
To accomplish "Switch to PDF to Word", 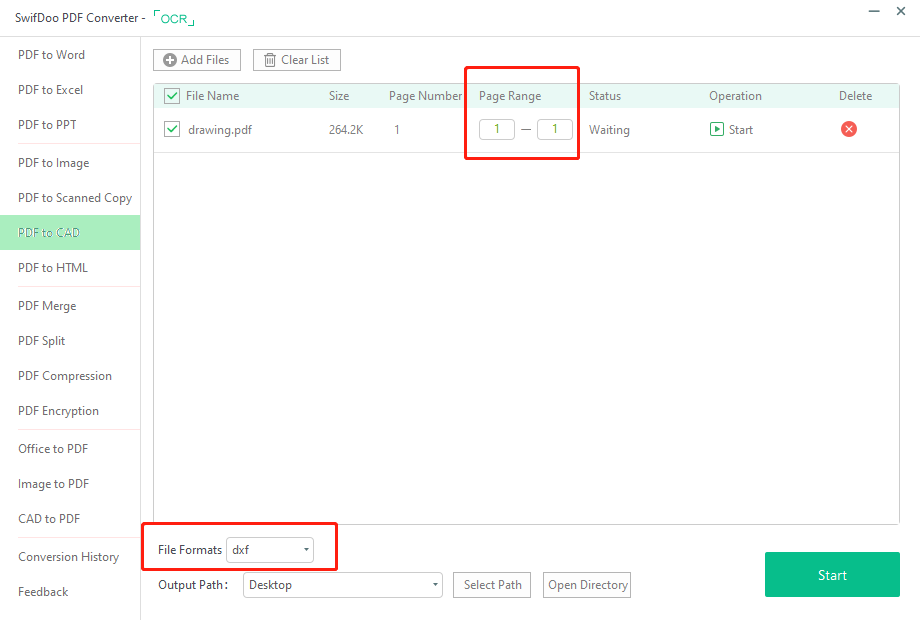I will (x=52, y=55).
